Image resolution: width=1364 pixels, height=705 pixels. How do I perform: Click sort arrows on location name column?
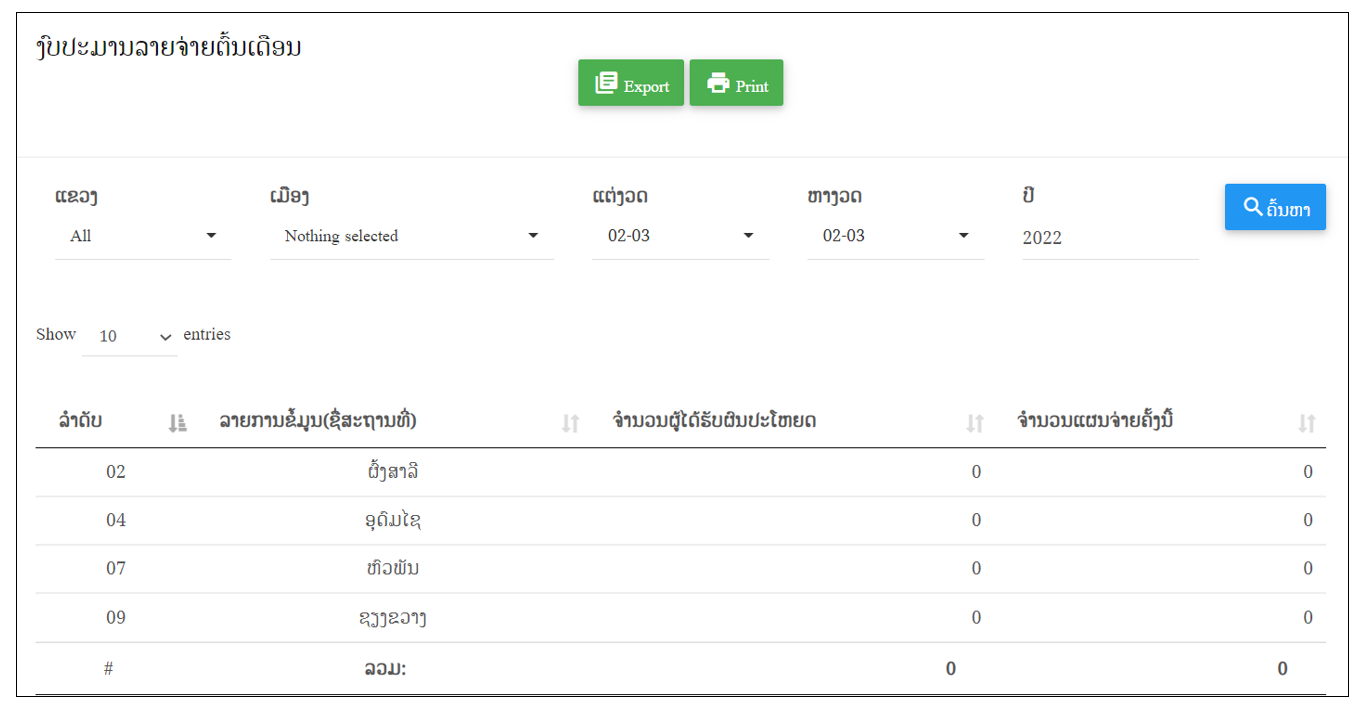(x=570, y=423)
